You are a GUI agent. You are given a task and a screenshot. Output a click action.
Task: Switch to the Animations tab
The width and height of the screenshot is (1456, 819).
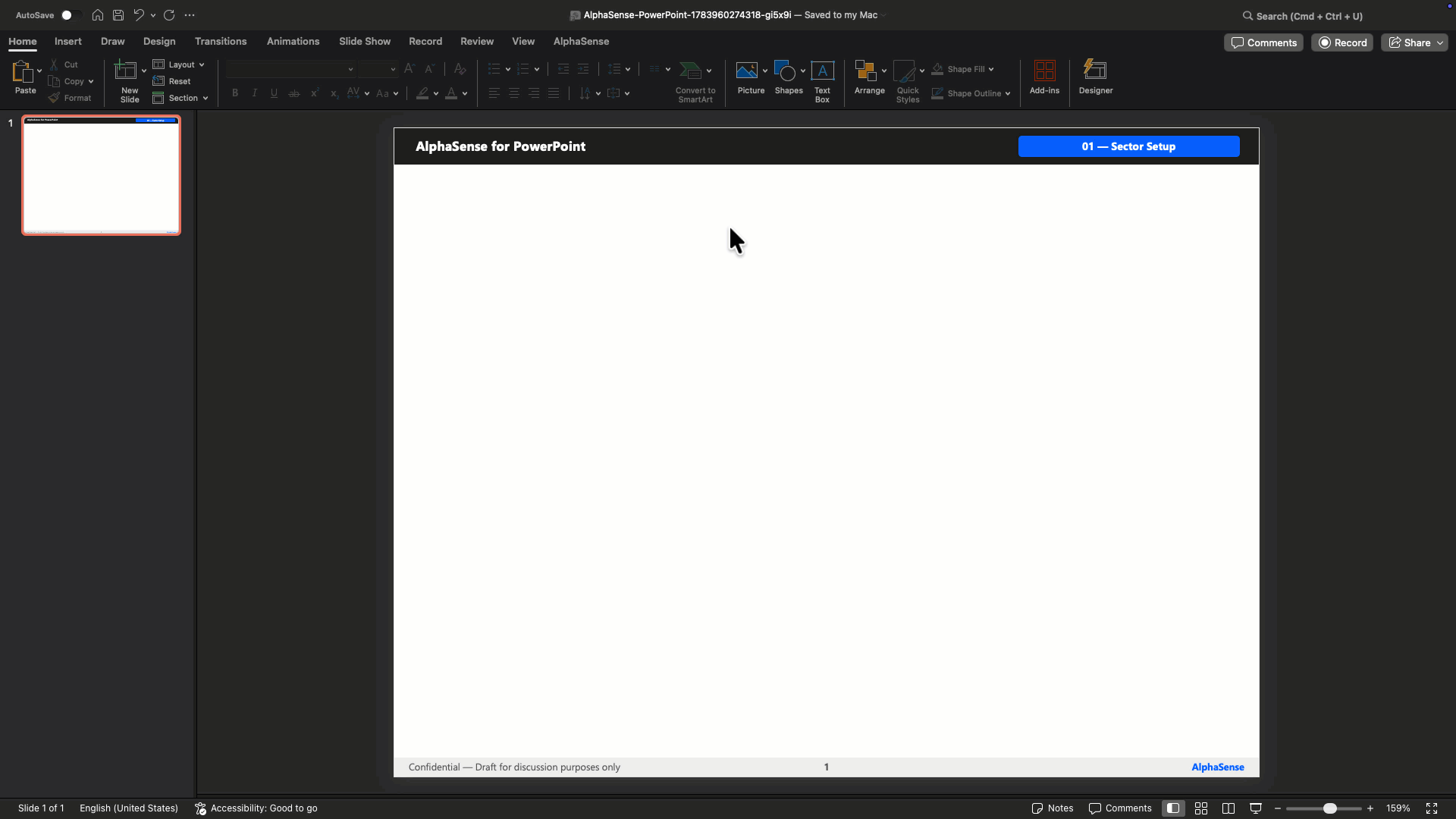tap(293, 42)
